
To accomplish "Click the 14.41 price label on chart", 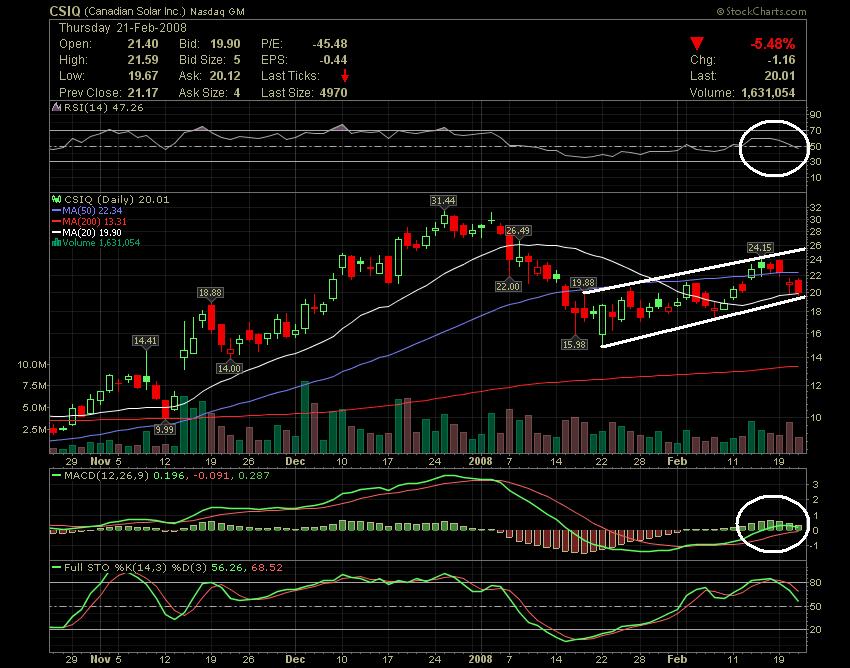I will point(145,341).
